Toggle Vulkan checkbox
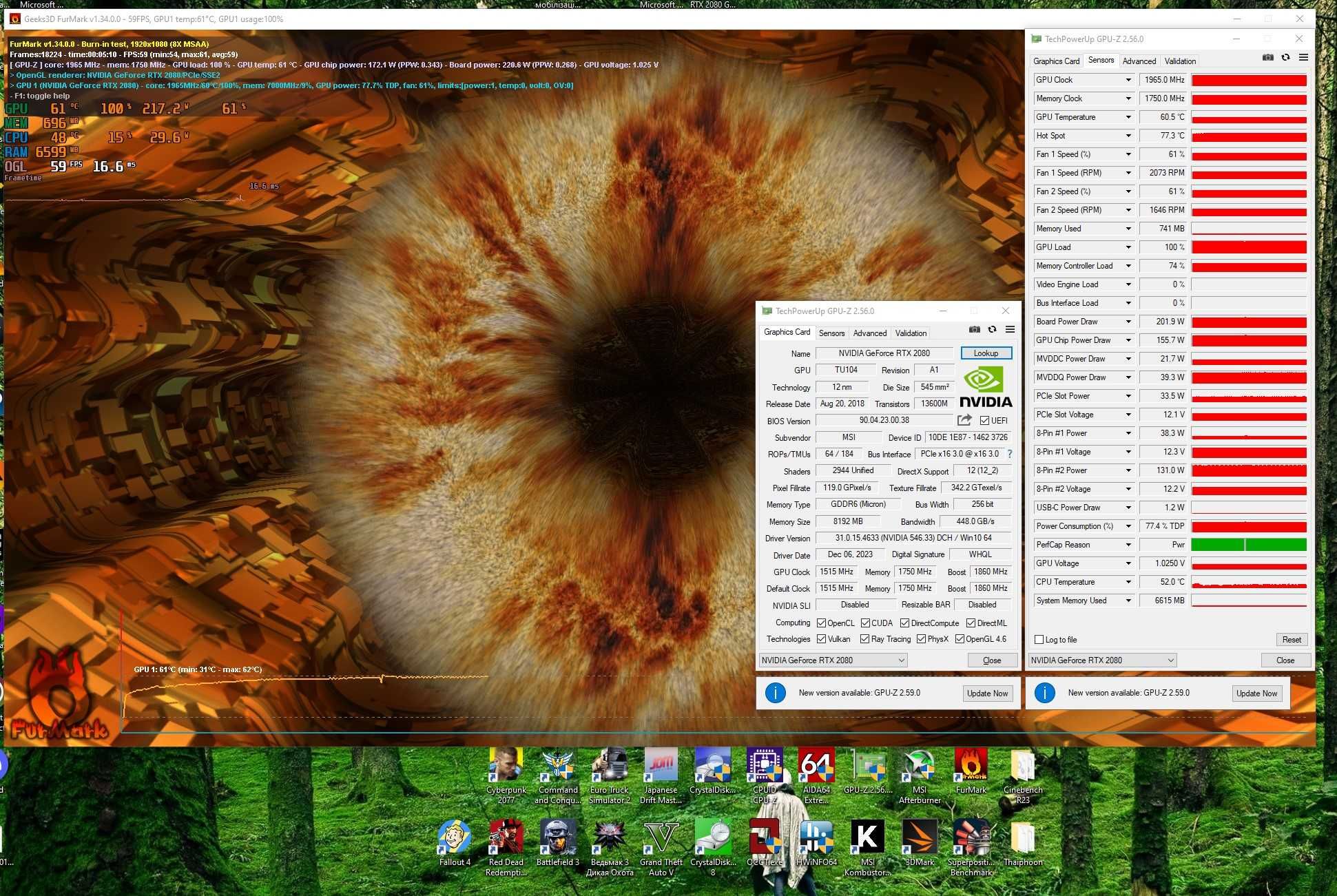The width and height of the screenshot is (1337, 896). tap(821, 639)
